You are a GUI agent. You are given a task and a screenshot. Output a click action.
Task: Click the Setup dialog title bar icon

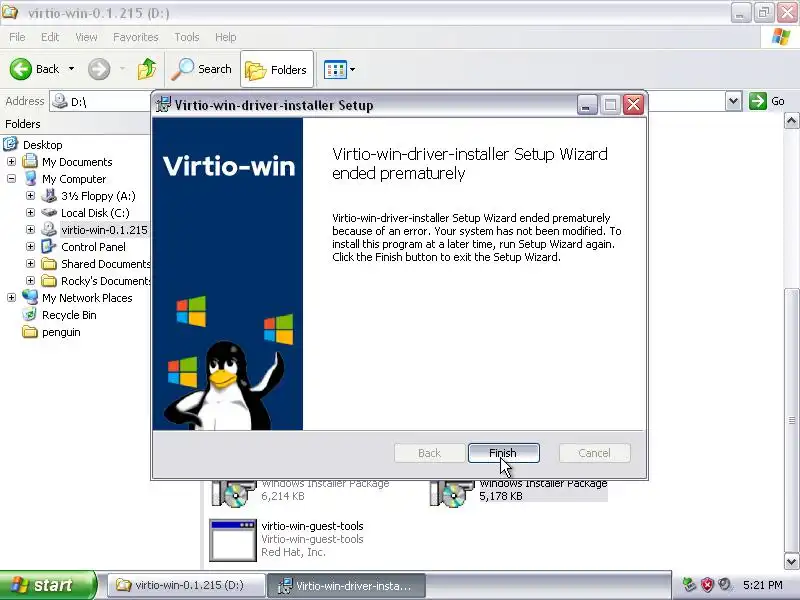[163, 105]
